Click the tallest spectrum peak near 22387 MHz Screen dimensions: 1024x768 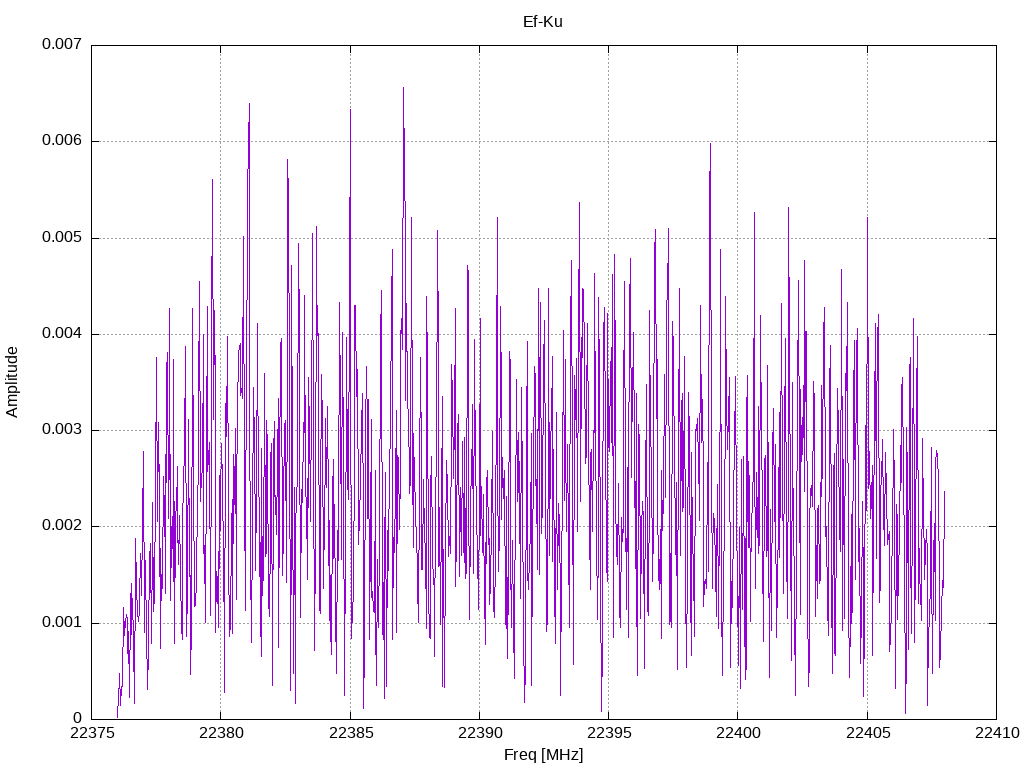(403, 89)
